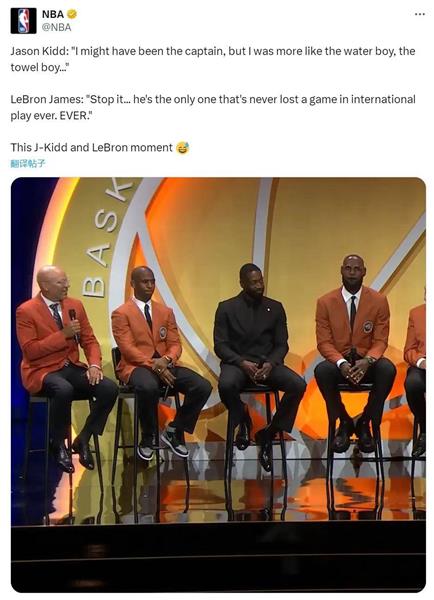Select the NBA display name
The width and height of the screenshot is (434, 600).
tap(53, 14)
